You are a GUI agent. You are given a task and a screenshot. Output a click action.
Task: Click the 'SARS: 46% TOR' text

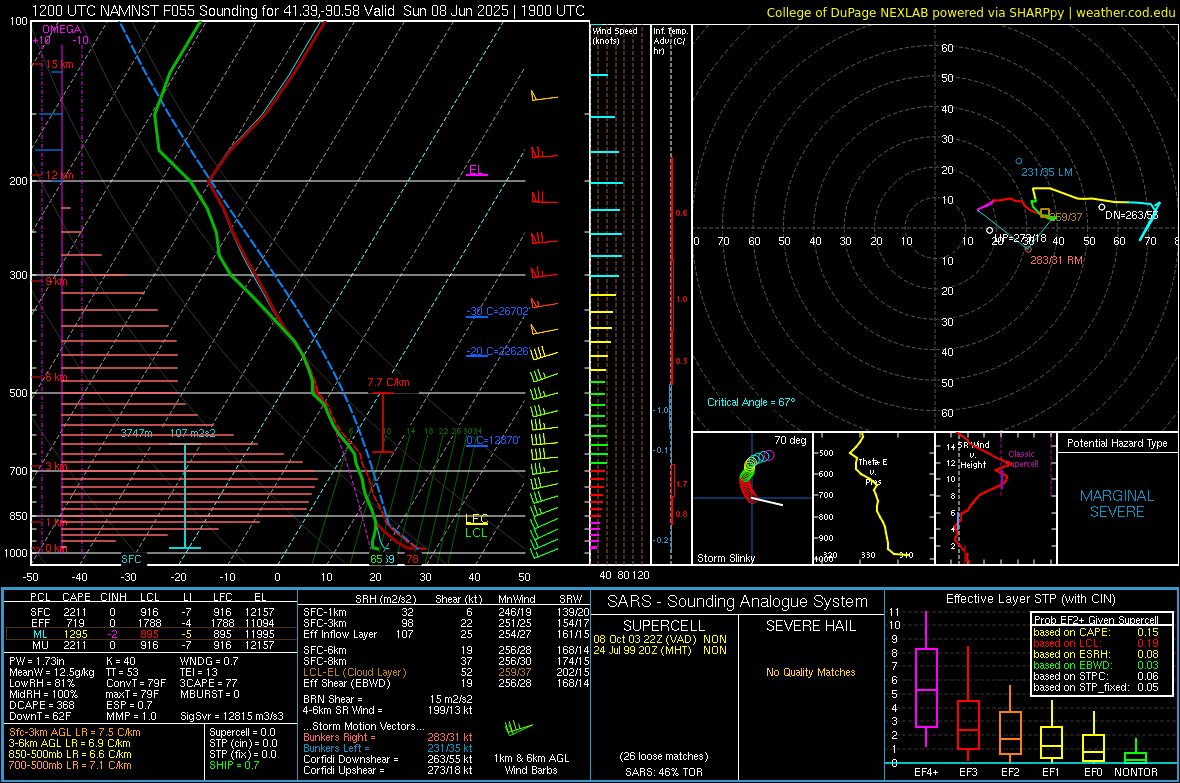tap(664, 772)
